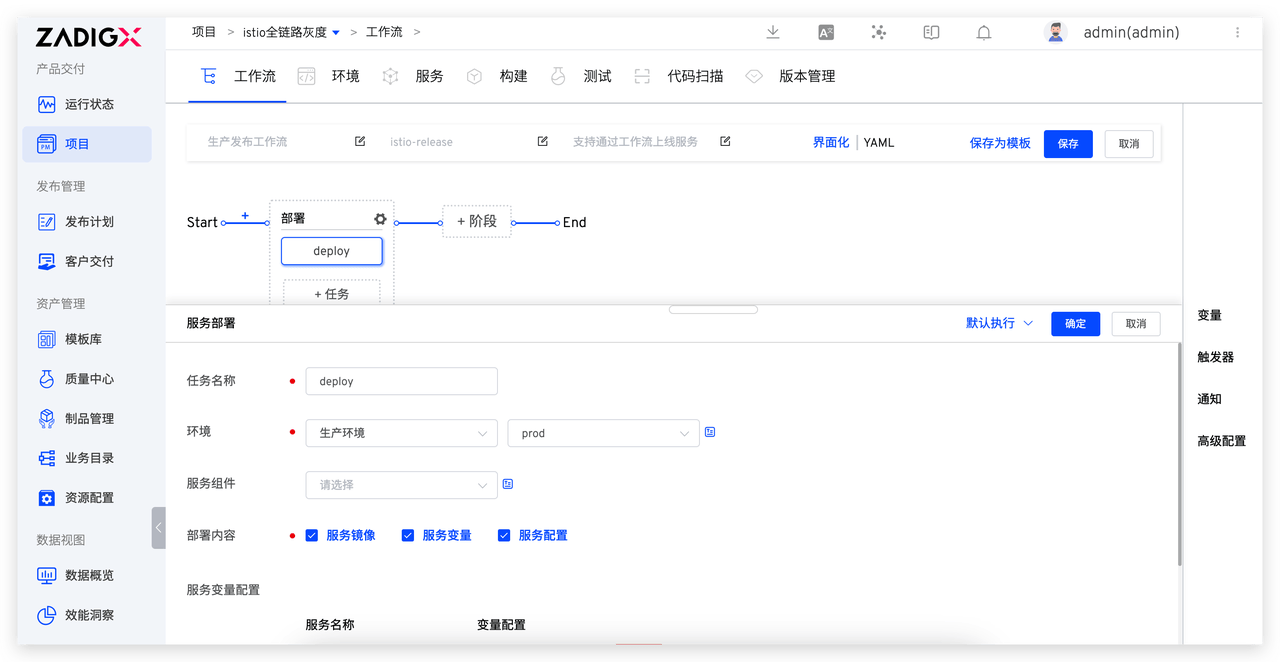Open the prod environment selector dropdown
The height and width of the screenshot is (662, 1280).
pos(603,433)
